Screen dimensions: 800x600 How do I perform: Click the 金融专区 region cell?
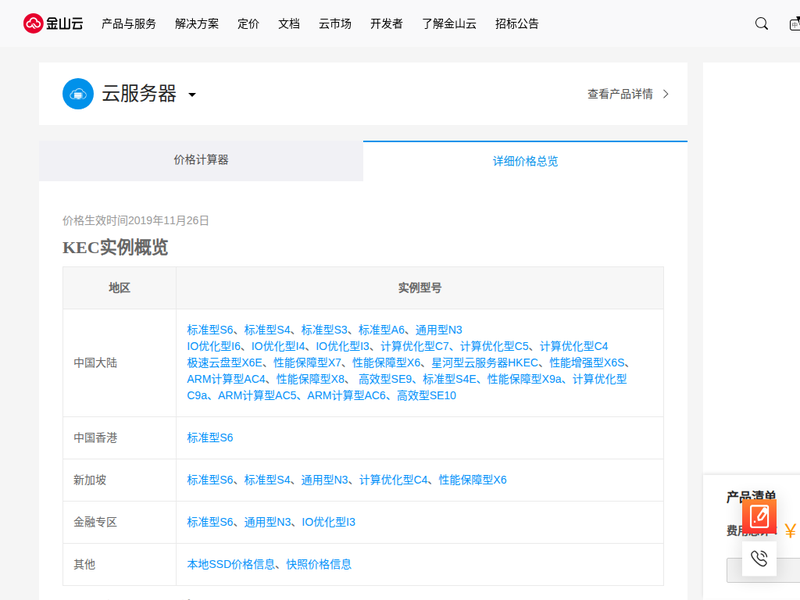pyautogui.click(x=119, y=522)
